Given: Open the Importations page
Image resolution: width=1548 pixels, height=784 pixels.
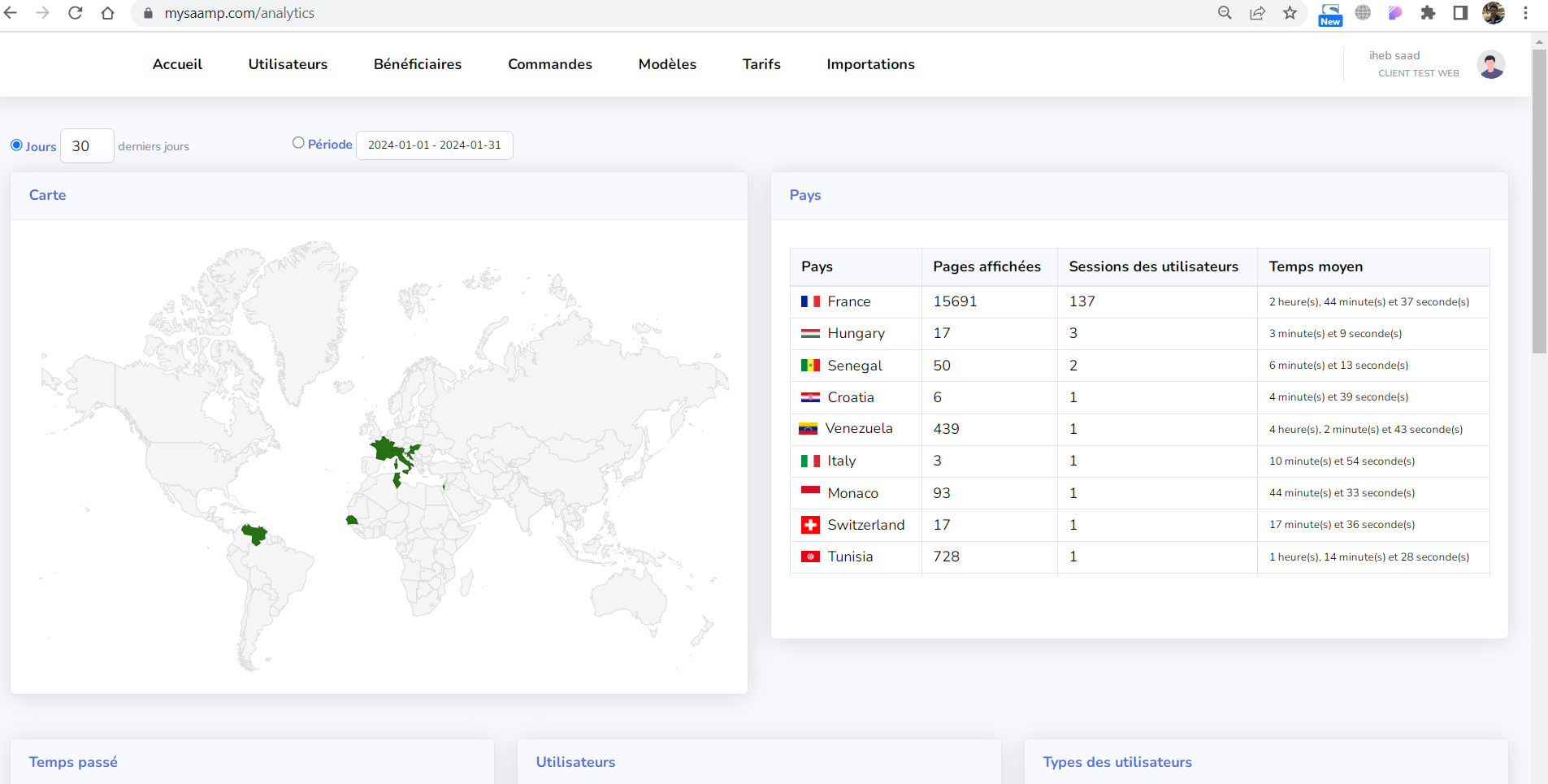Looking at the screenshot, I should point(870,64).
